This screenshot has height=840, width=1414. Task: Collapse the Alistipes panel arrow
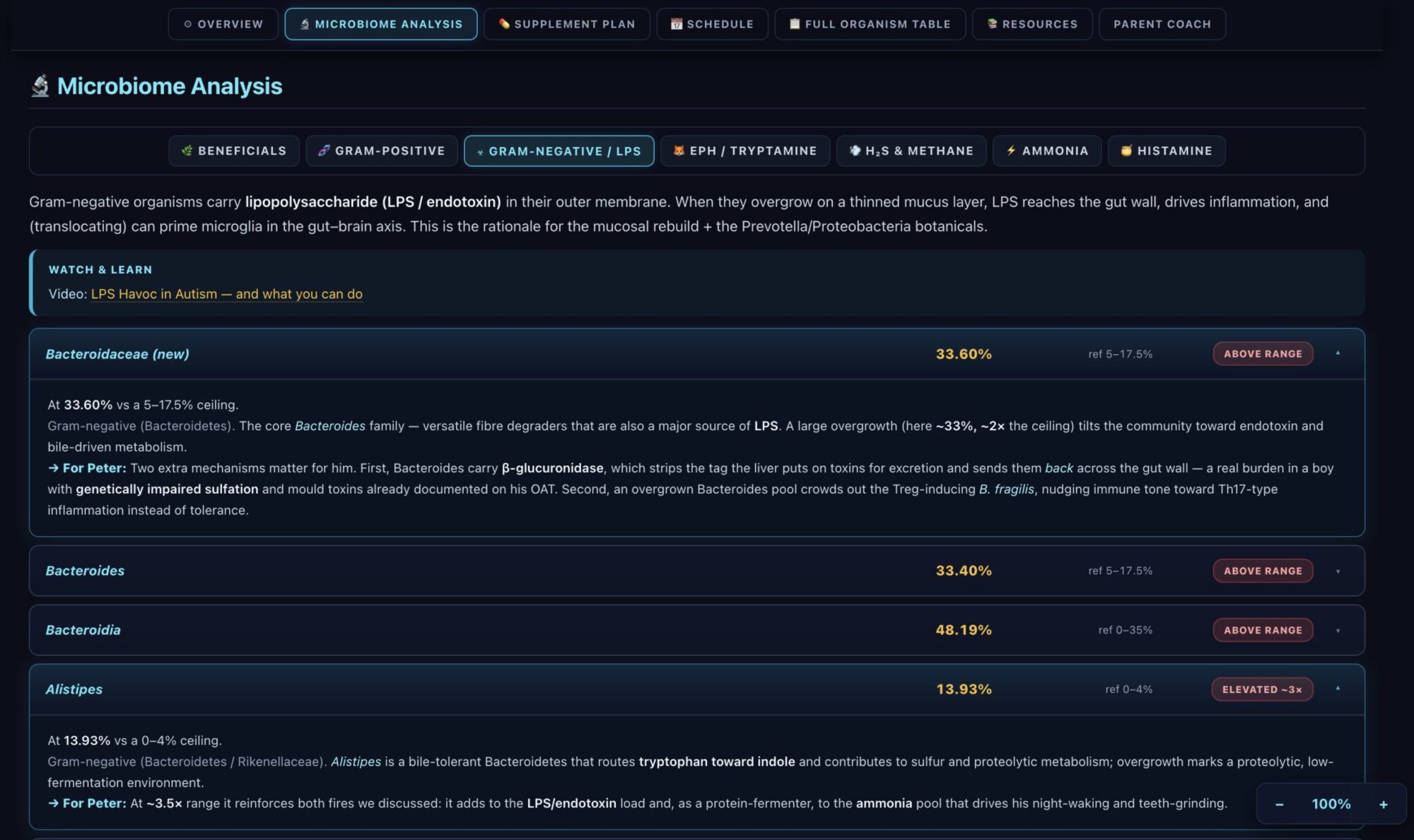(x=1338, y=689)
